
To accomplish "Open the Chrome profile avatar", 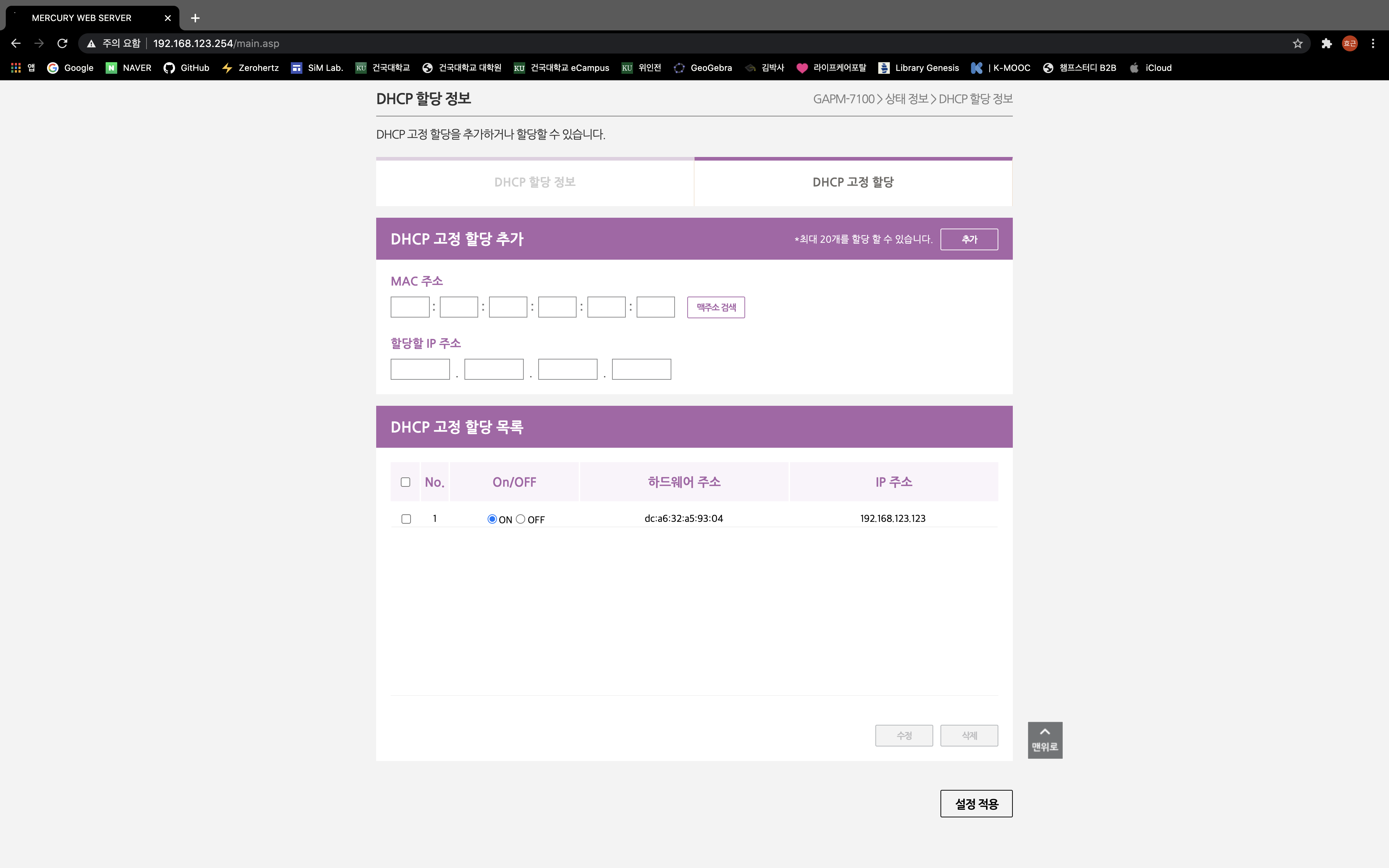I will [x=1350, y=43].
